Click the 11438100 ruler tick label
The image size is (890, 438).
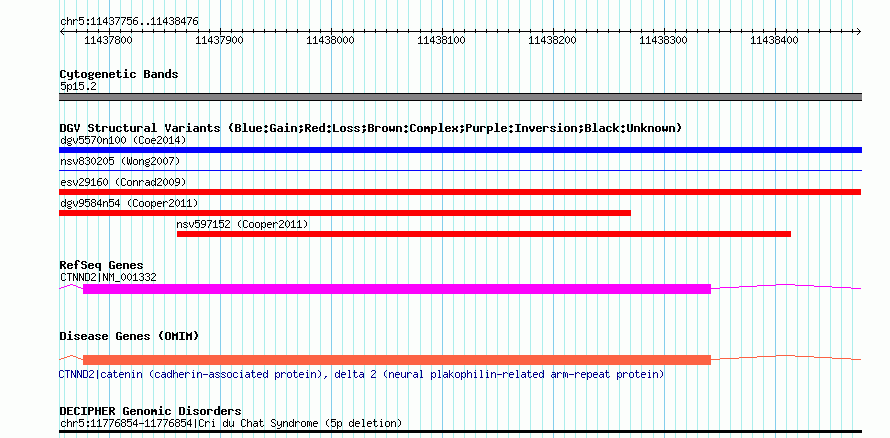coord(441,40)
